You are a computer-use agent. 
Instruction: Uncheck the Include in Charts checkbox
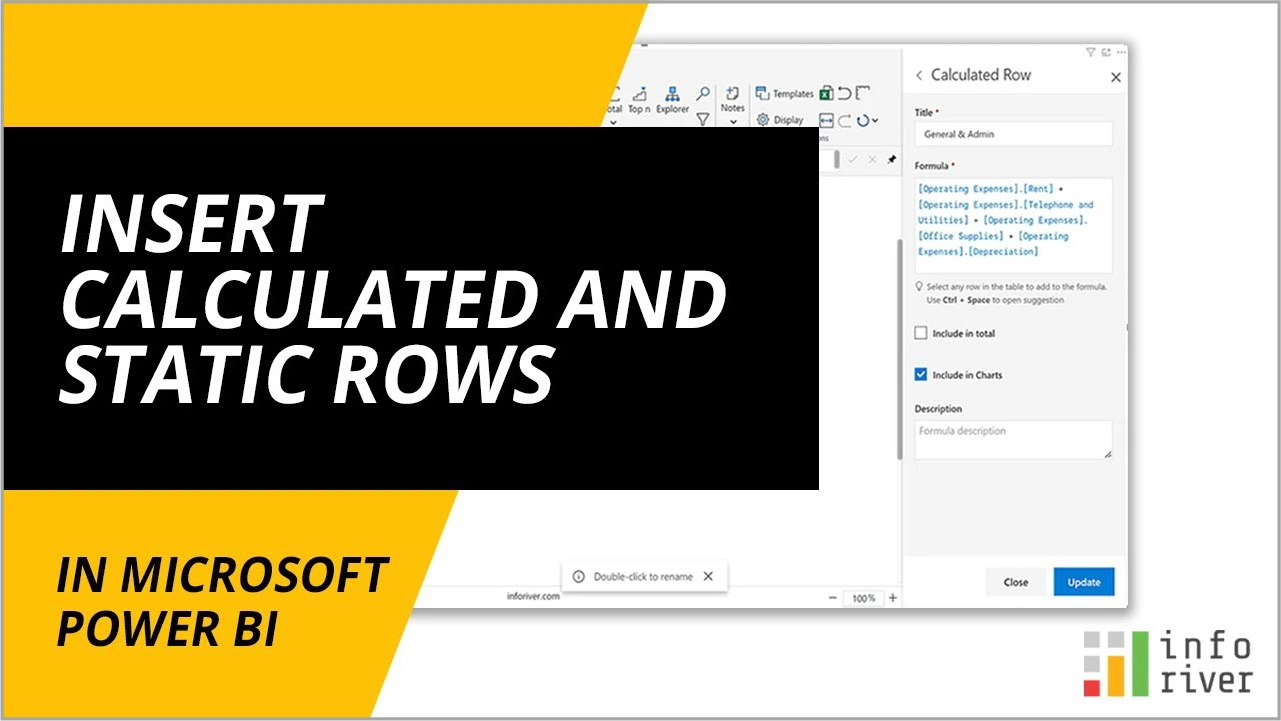point(921,375)
